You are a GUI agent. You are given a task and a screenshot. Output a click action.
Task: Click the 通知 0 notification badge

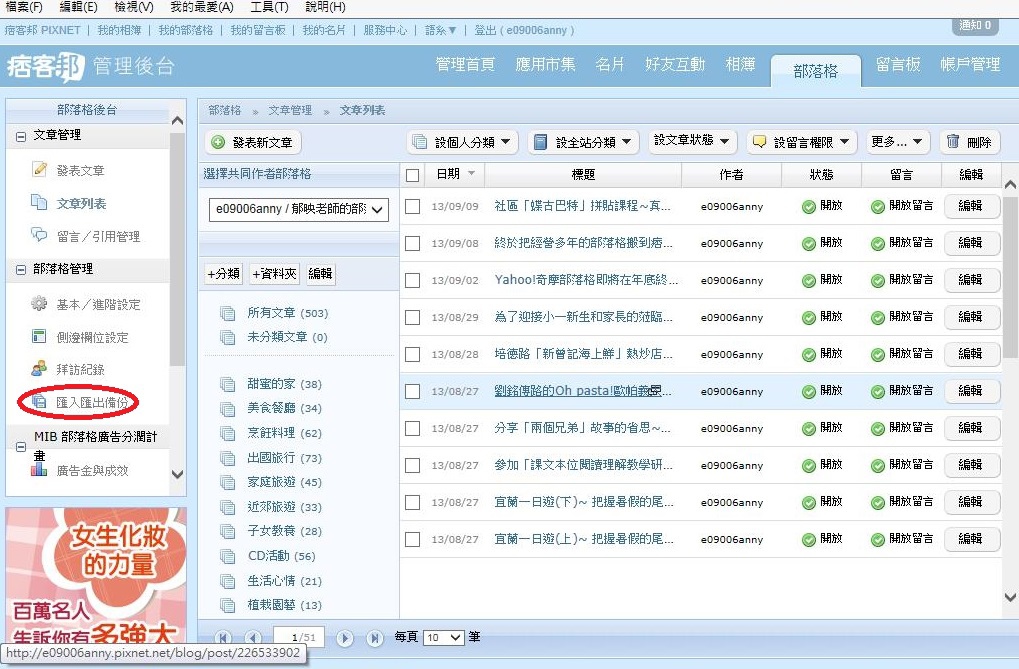tap(975, 25)
